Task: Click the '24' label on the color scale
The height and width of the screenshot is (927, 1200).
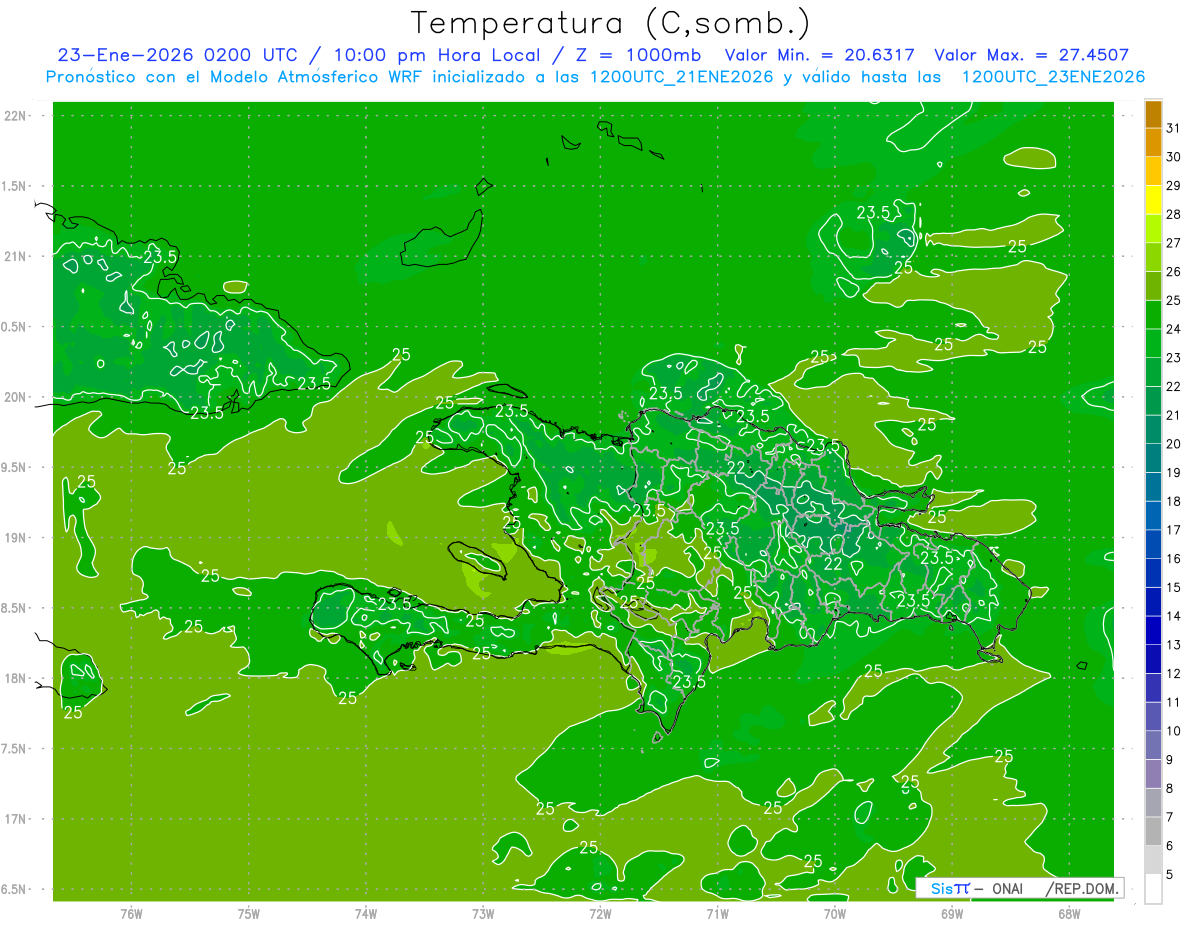Action: click(x=1174, y=329)
